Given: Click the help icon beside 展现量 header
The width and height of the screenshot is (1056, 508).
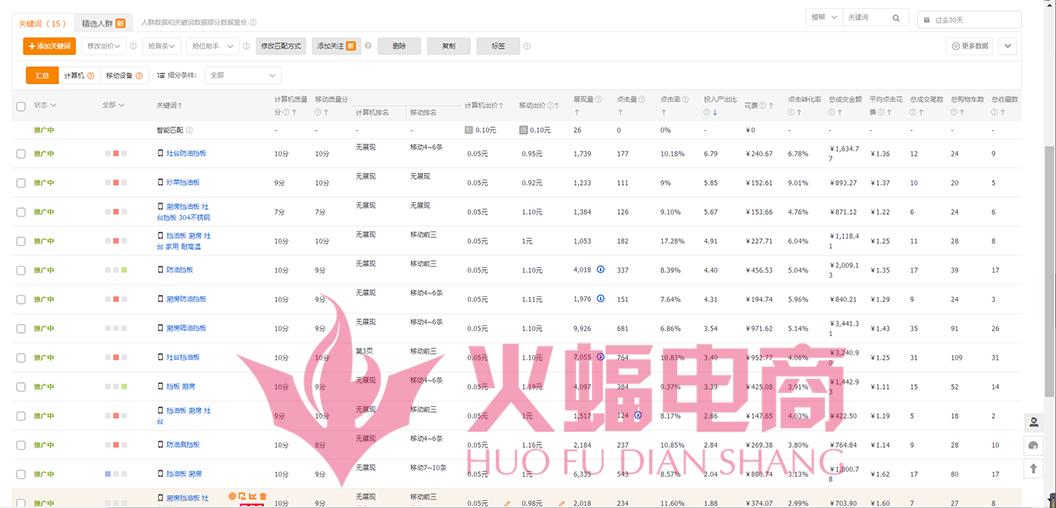Looking at the screenshot, I should (x=598, y=99).
